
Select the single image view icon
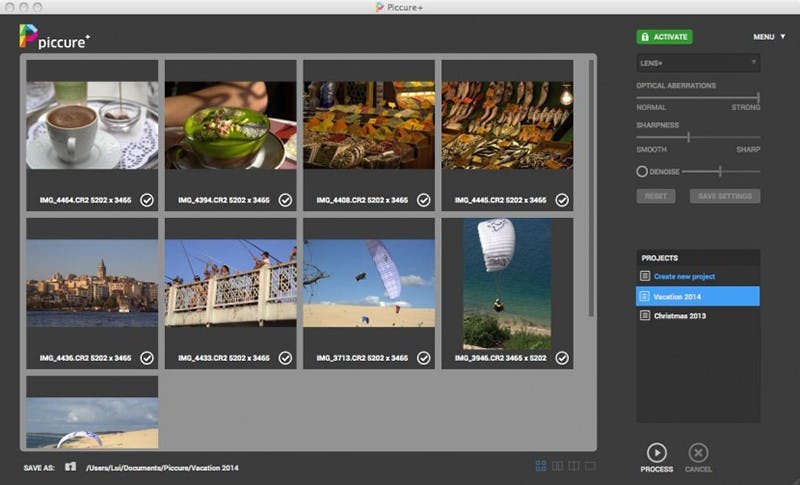[590, 466]
